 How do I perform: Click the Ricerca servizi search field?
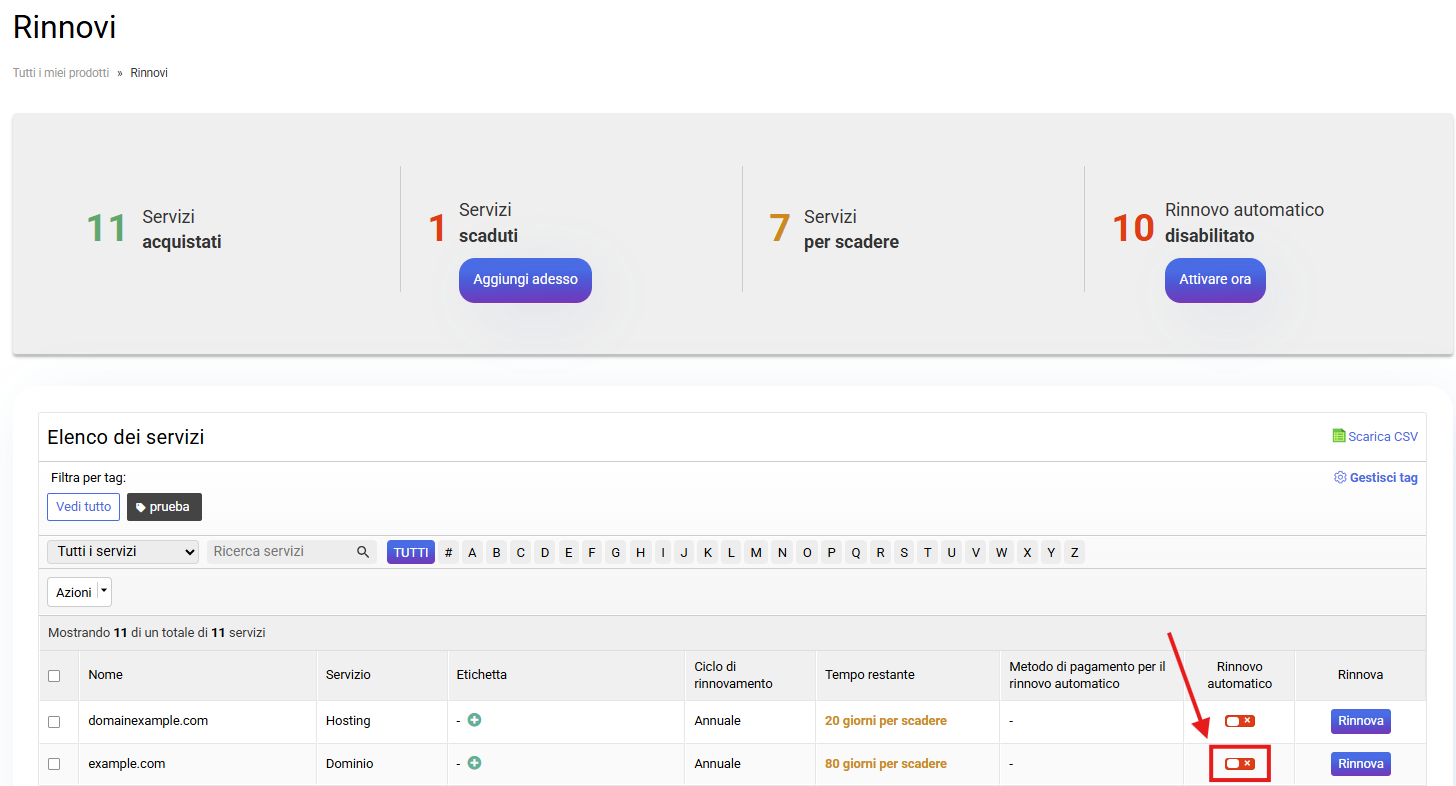tap(282, 552)
